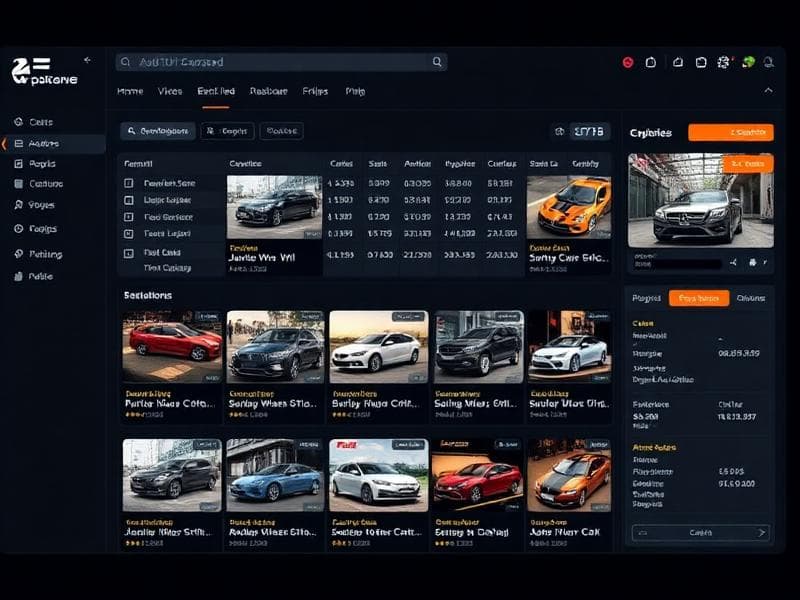The height and width of the screenshot is (600, 800).
Task: Open settings gear with the red dot
Action: (x=723, y=62)
